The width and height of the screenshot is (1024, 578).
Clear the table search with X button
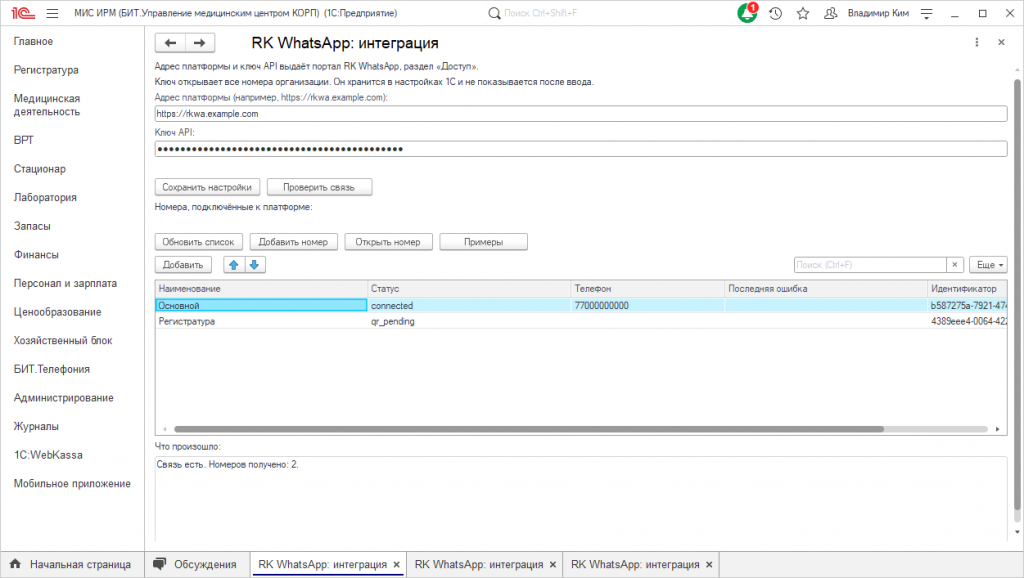click(955, 265)
